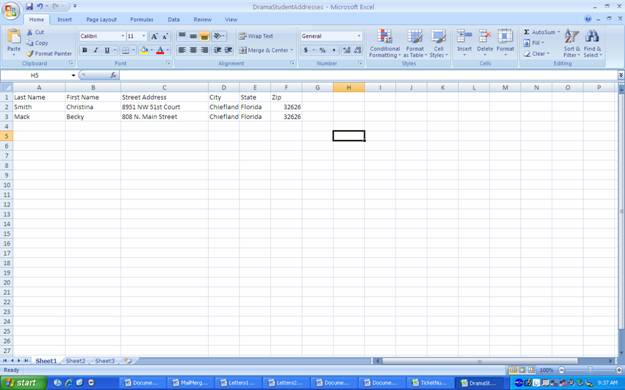This screenshot has width=625, height=390.
Task: Switch to the Sheet2 worksheet tab
Action: click(x=75, y=360)
